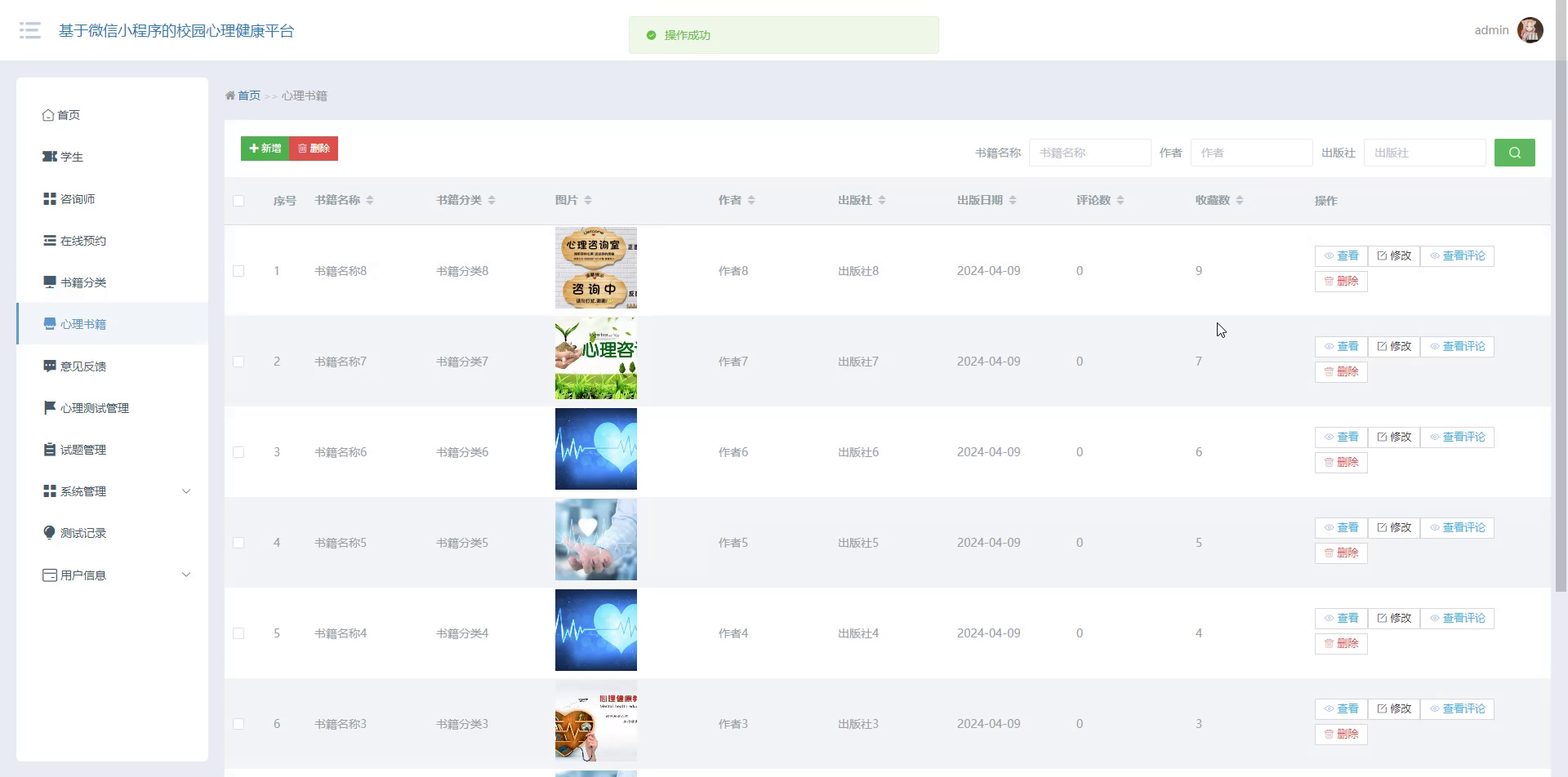Open 咨询师 in the sidebar
Screen dimensions: 1568x777
[x=113, y=199]
